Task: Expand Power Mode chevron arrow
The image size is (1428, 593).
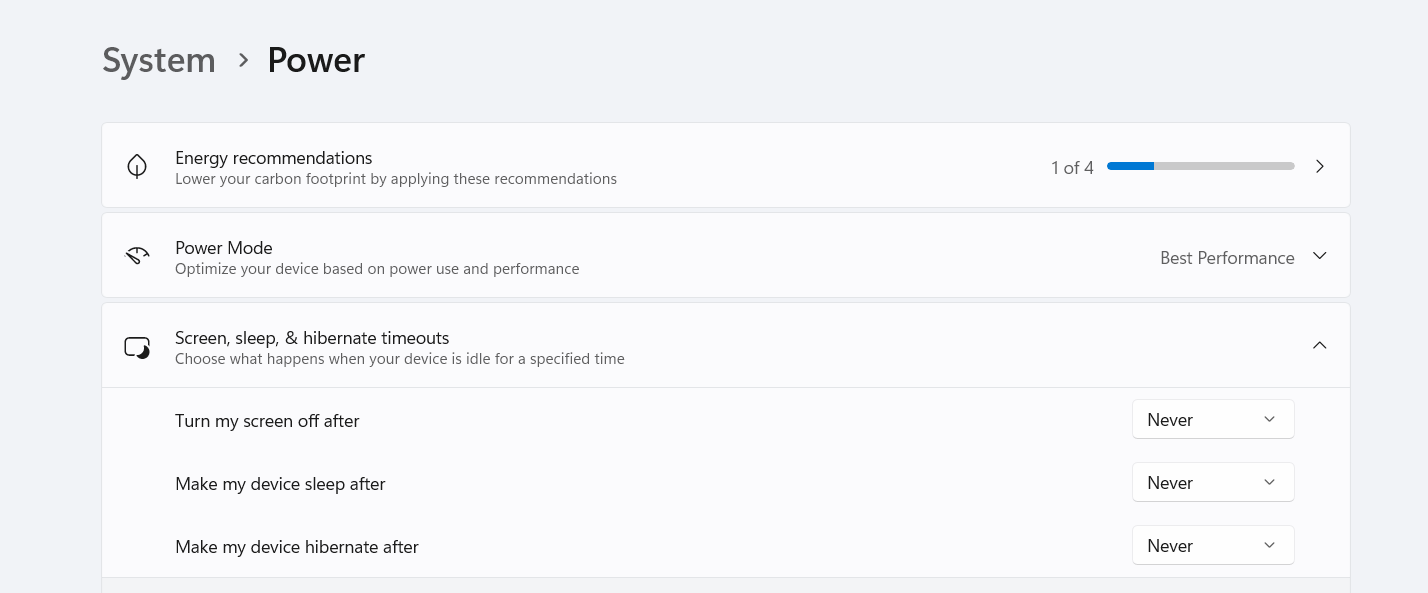Action: [1319, 256]
